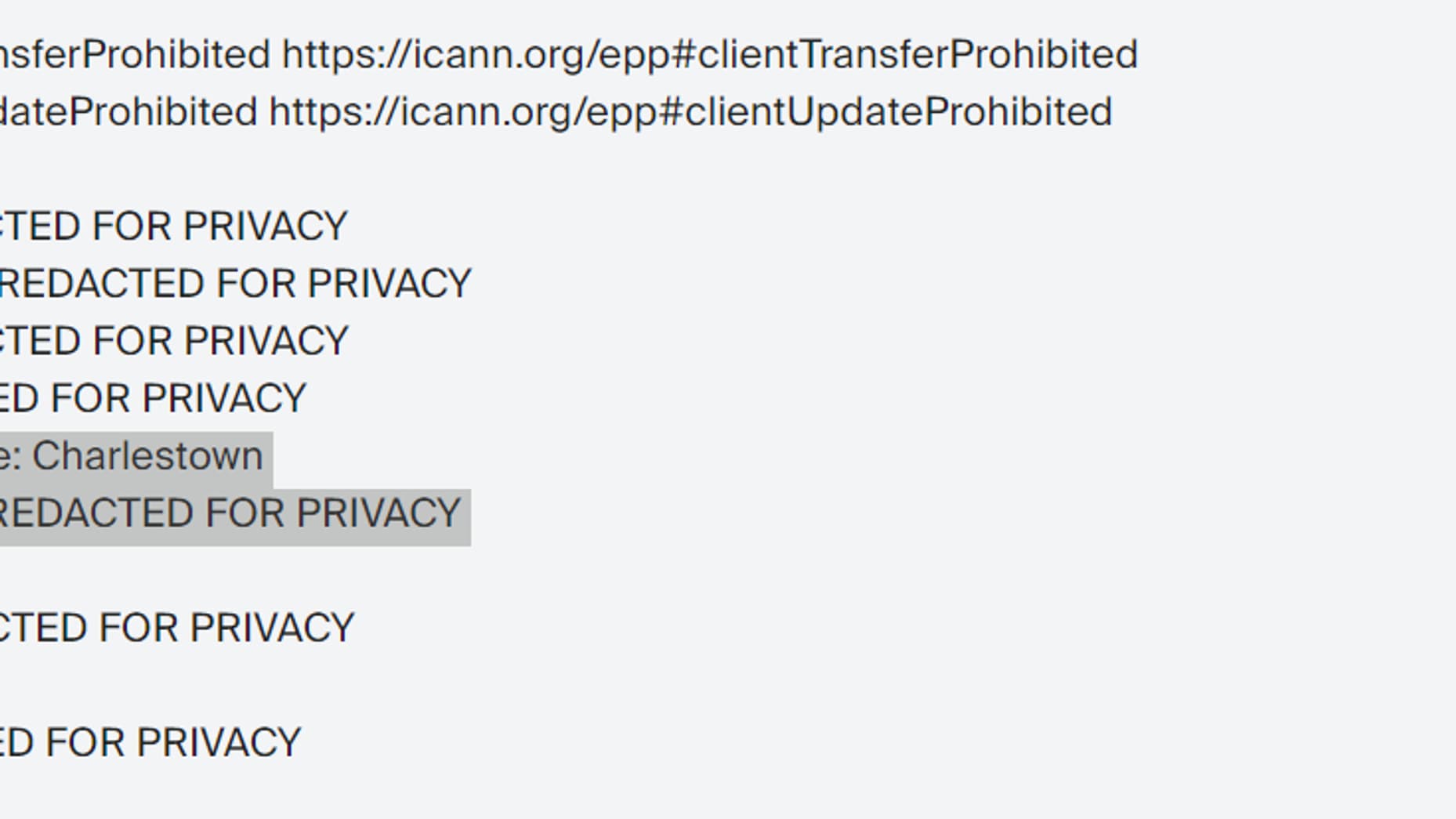Click first "CTED FOR PRIVACY" line under status URLs
The height and width of the screenshot is (819, 1456).
(x=173, y=226)
